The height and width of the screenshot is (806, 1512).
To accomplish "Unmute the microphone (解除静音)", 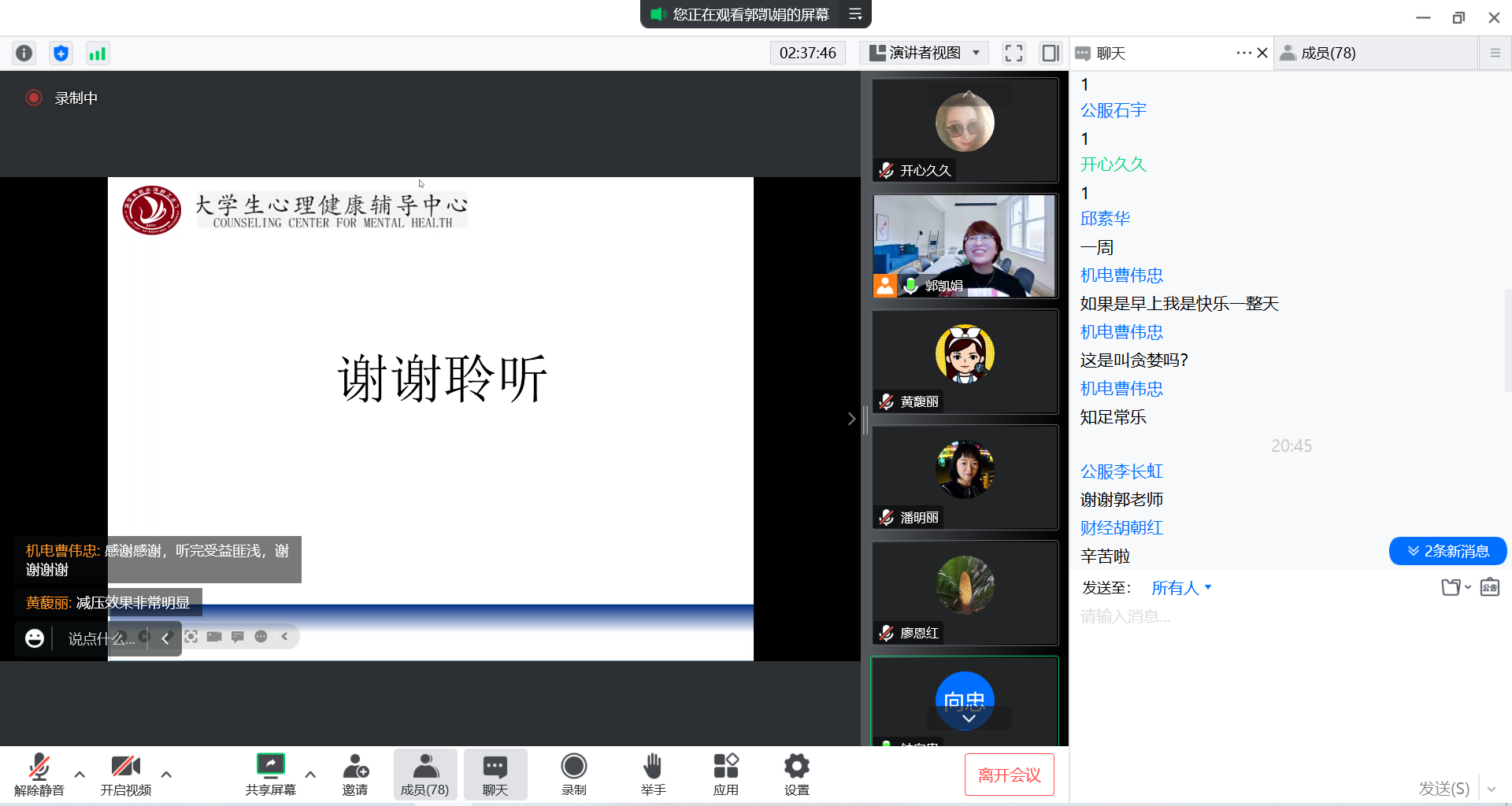I will [39, 775].
